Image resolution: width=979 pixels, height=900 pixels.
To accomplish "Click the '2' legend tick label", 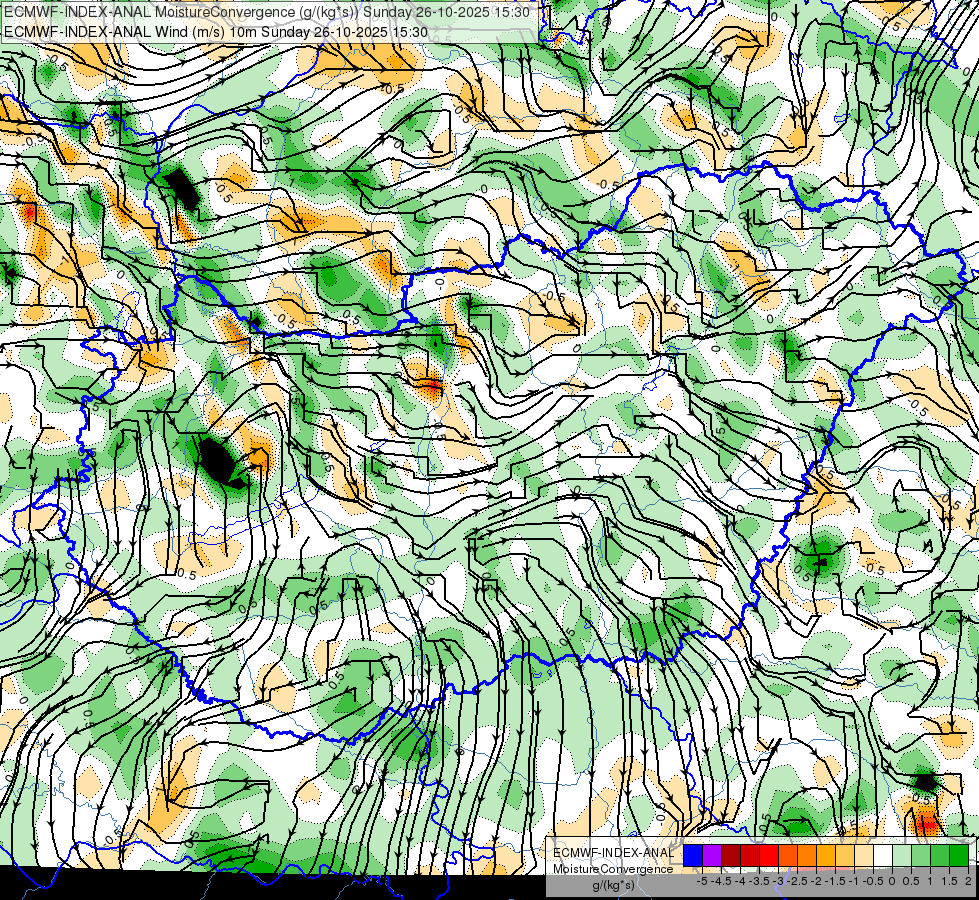I will click(968, 881).
